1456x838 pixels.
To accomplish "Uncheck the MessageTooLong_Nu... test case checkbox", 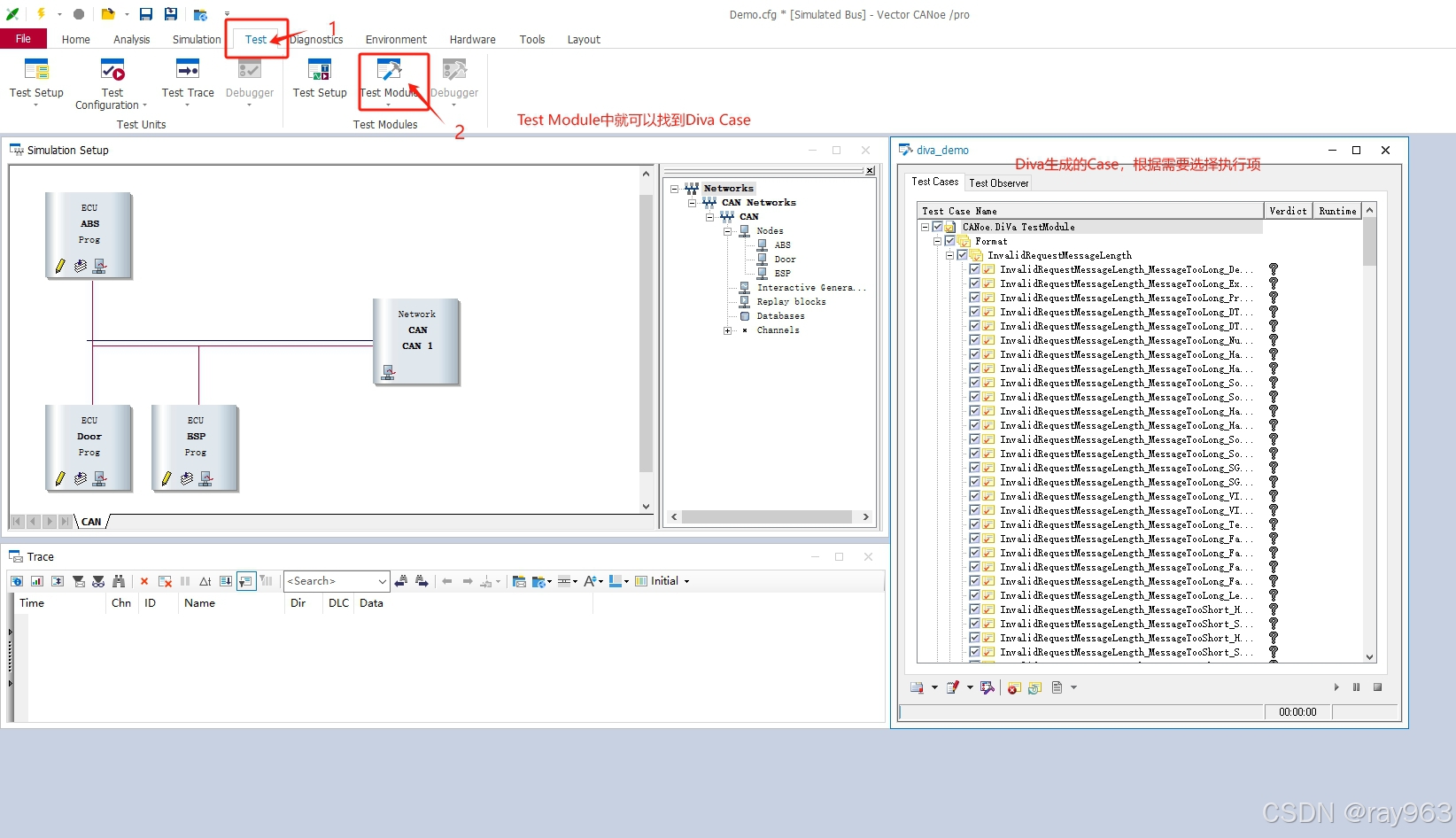I will [x=975, y=340].
